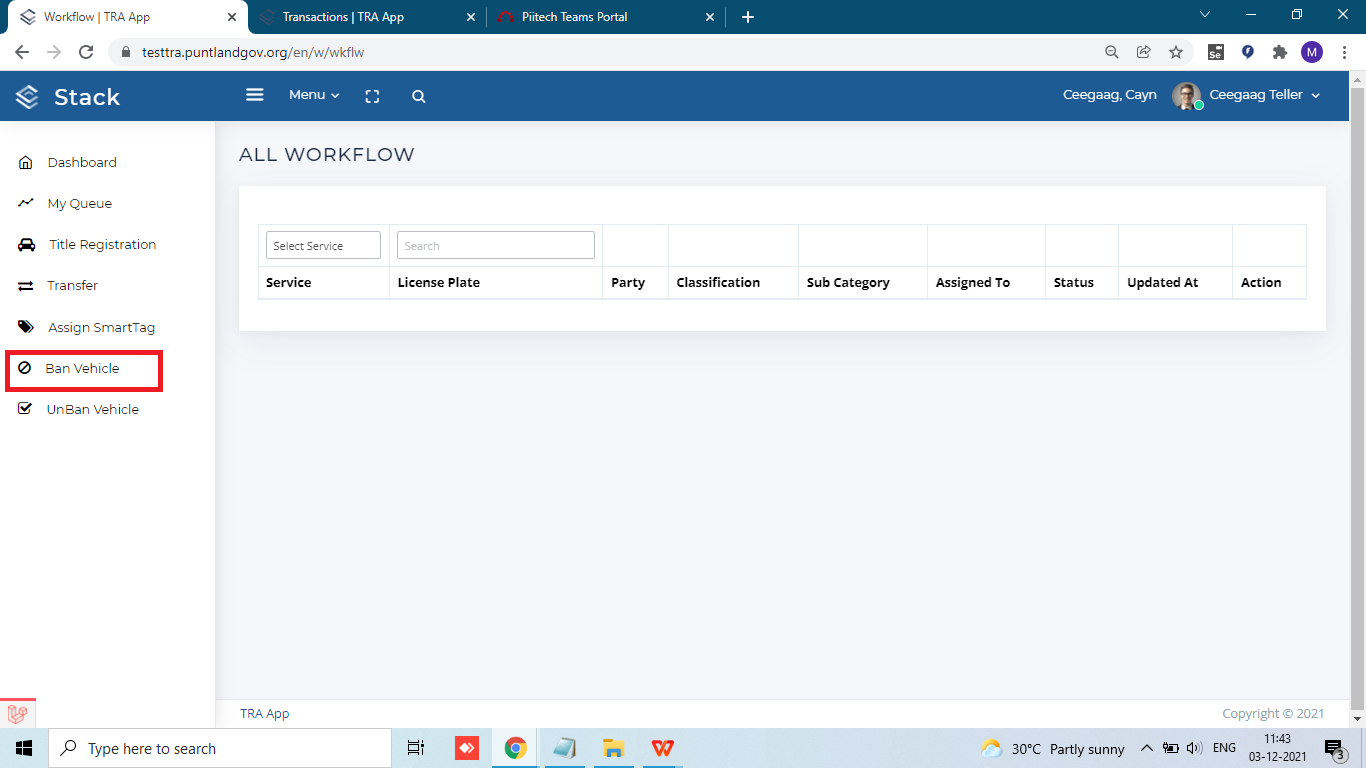Click the License Plate column header
The width and height of the screenshot is (1366, 768).
(x=438, y=283)
